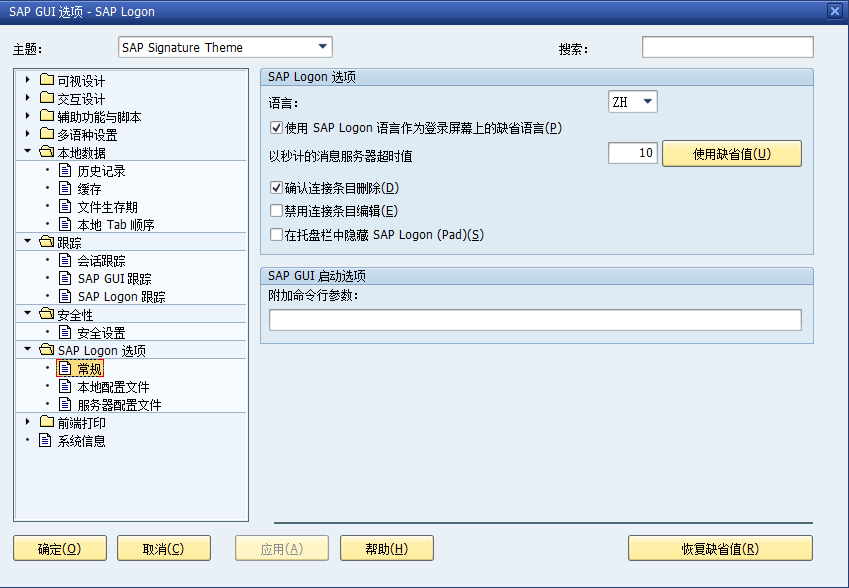849x588 pixels.
Task: Click the SAP Logon 跟踪 document icon
Action: click(x=65, y=296)
